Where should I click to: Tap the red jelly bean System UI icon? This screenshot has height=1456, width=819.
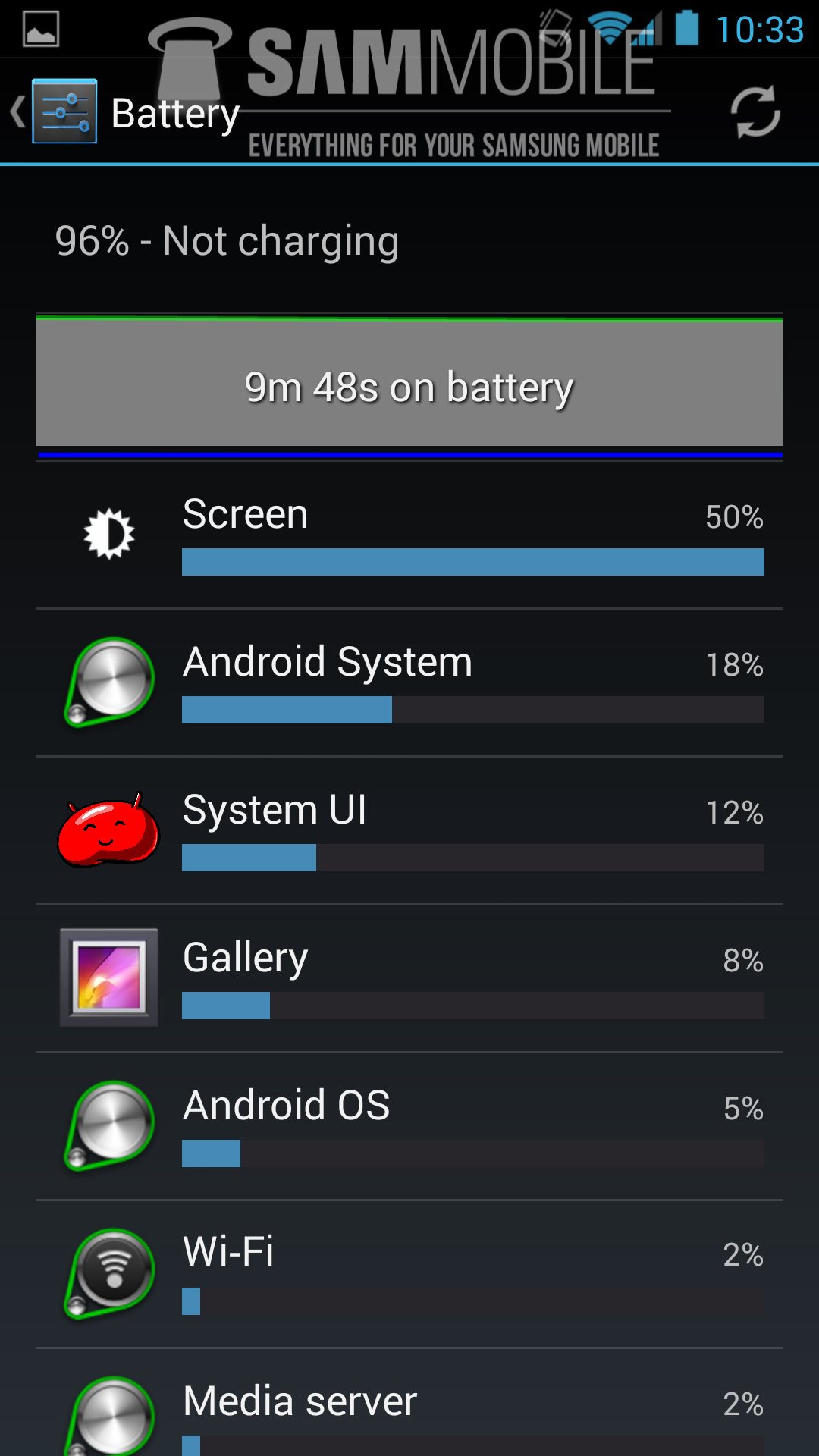[x=108, y=830]
